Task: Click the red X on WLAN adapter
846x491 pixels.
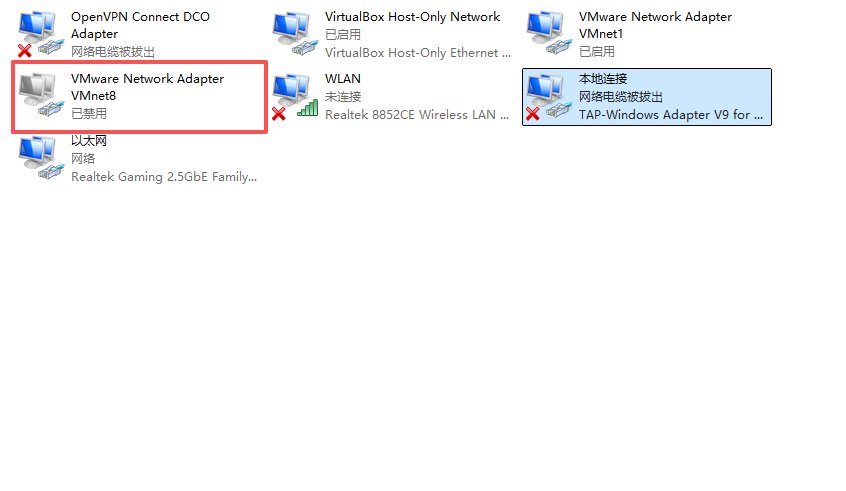Action: 278,113
